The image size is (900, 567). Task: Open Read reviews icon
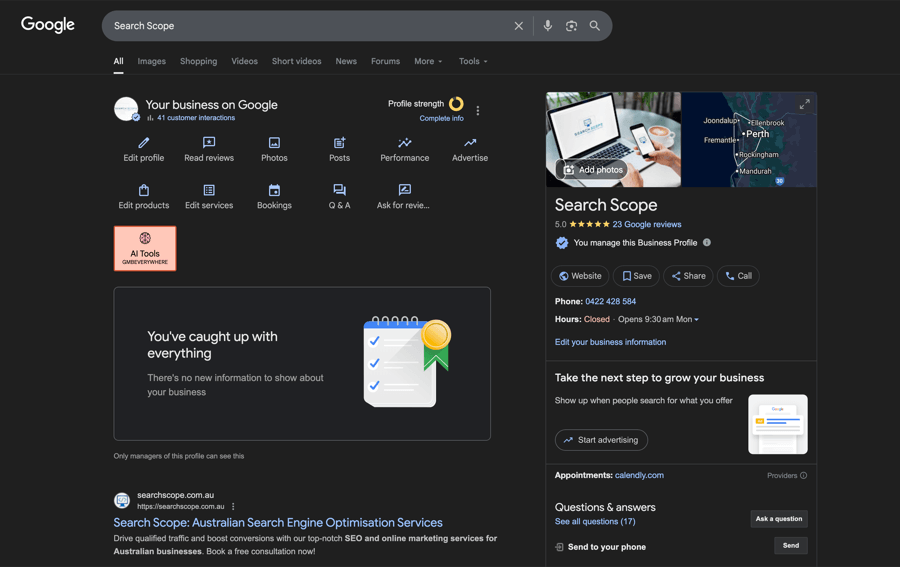(209, 142)
